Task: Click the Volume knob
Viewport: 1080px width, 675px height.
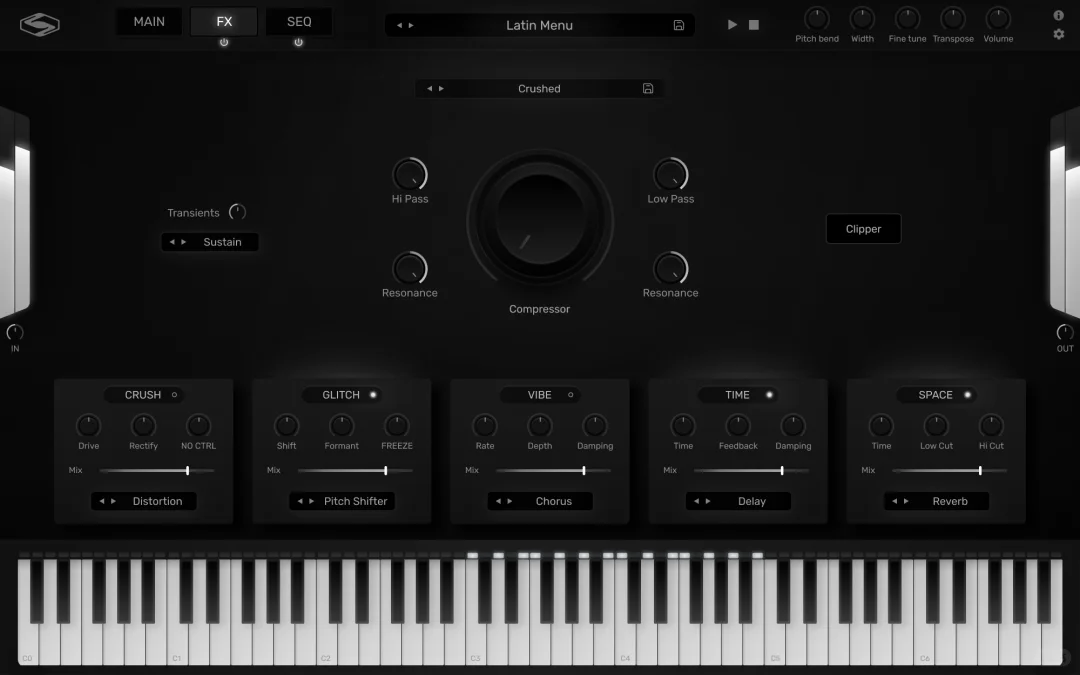Action: (998, 19)
